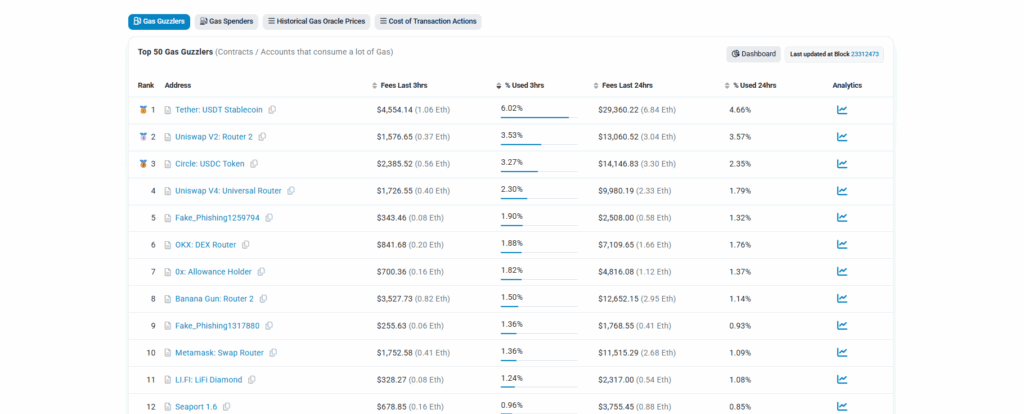Image resolution: width=1024 pixels, height=414 pixels.
Task: Open analytics chart for Fake_Phishing1259794
Action: coord(842,217)
